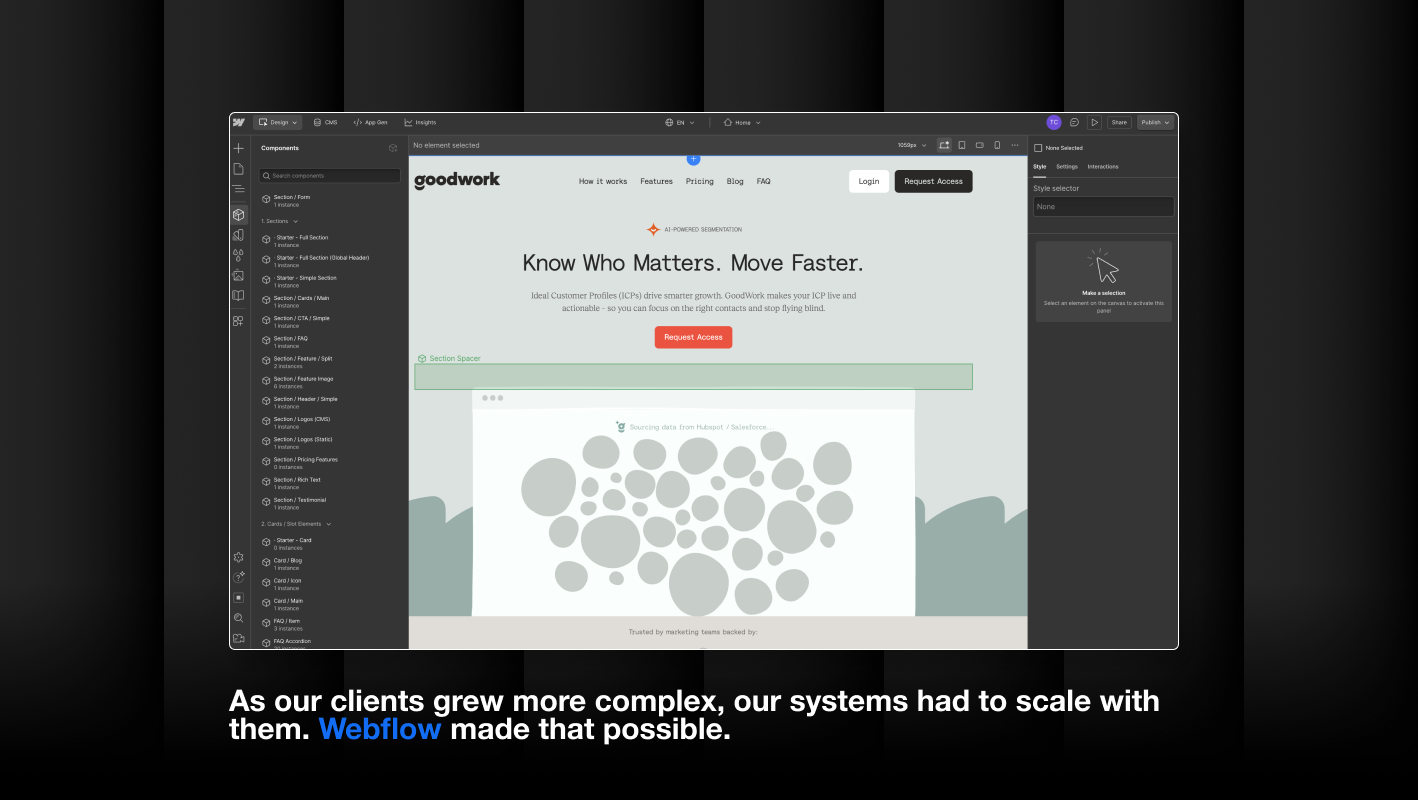Open the EN language dropdown
1418x800 pixels.
point(678,122)
